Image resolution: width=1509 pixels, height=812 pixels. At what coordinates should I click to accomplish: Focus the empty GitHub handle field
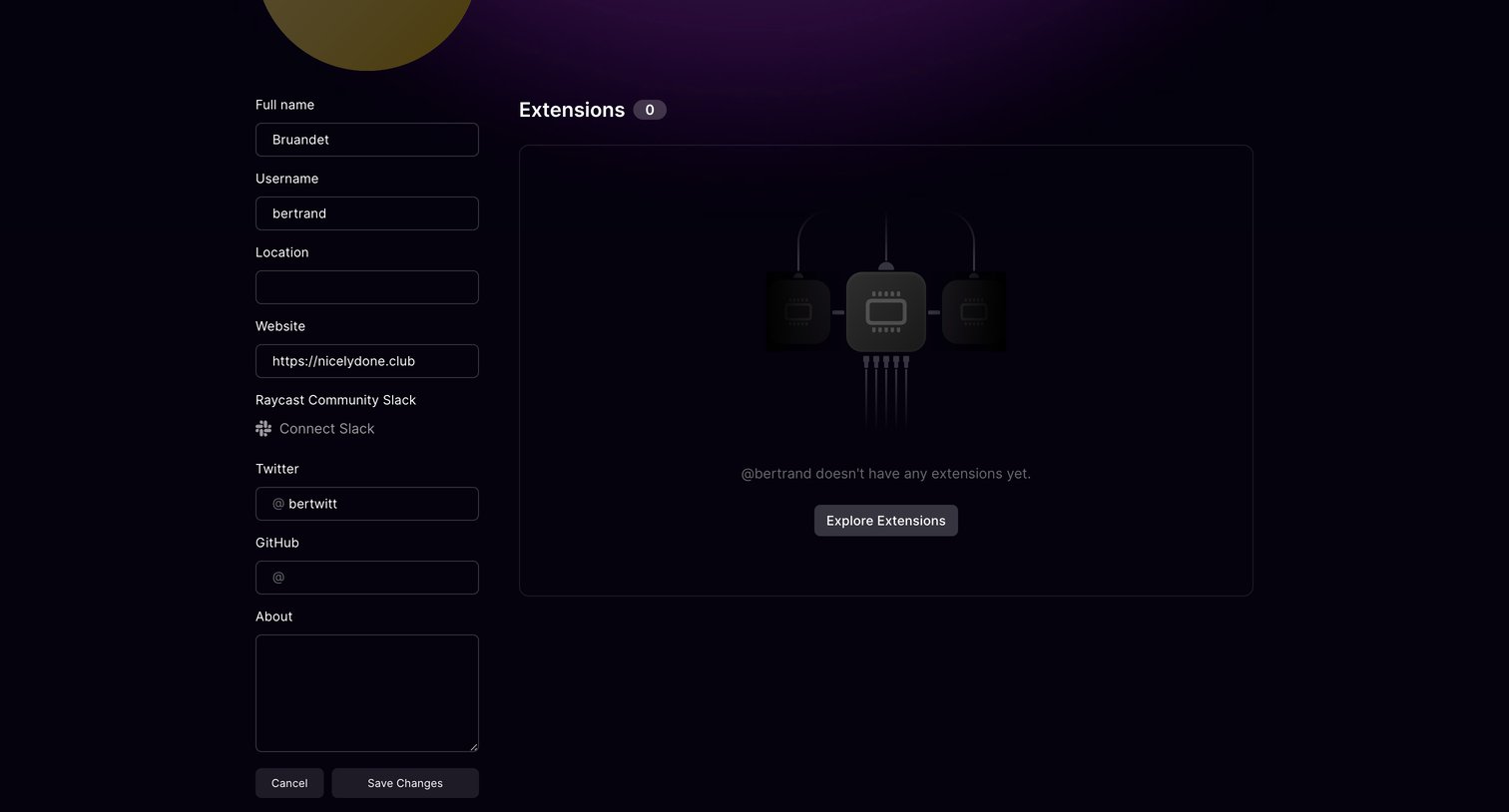[367, 578]
